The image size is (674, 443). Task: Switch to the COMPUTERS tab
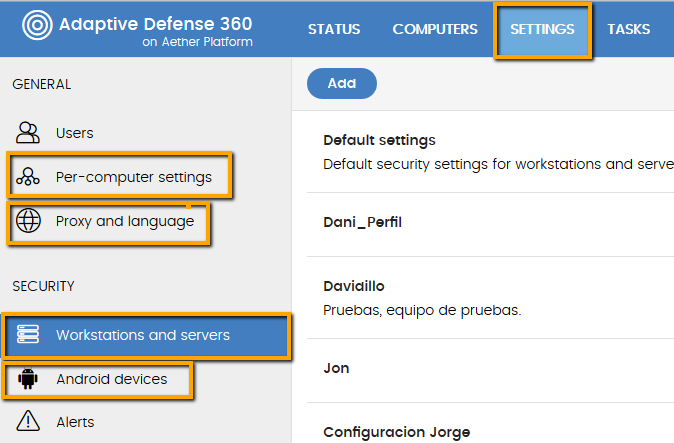point(435,29)
